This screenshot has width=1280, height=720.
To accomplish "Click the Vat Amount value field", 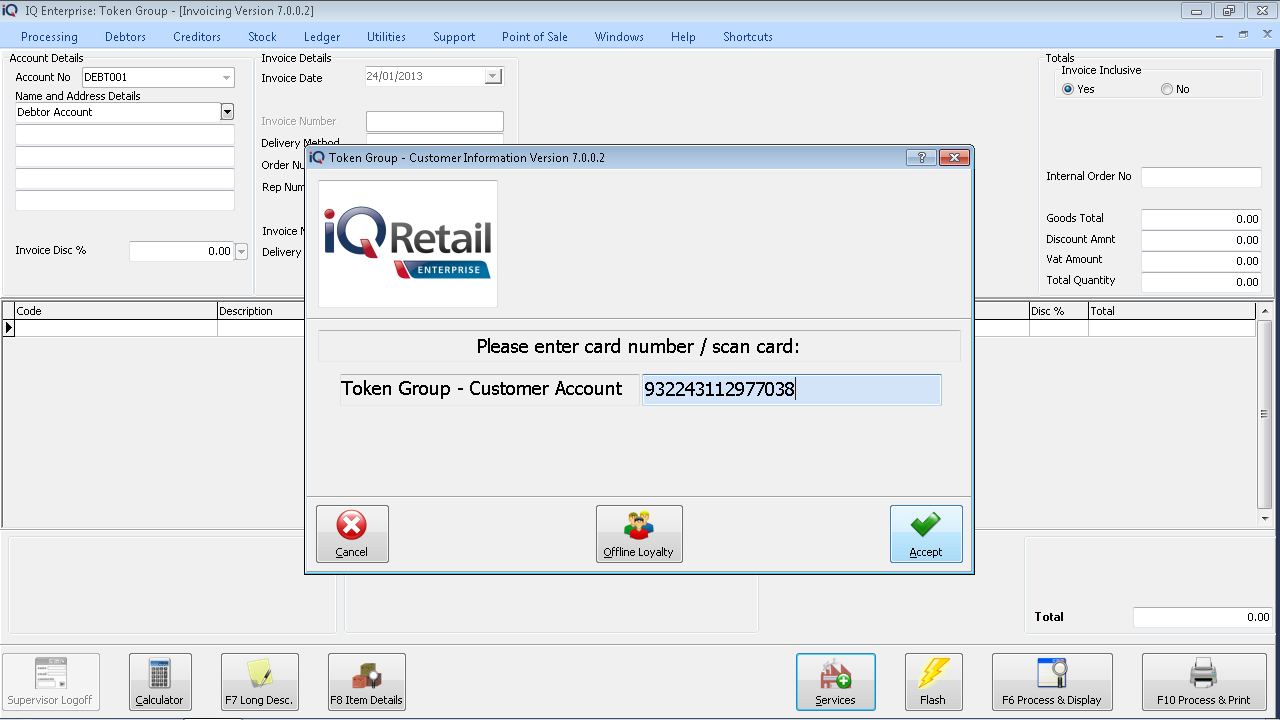I will point(1201,261).
